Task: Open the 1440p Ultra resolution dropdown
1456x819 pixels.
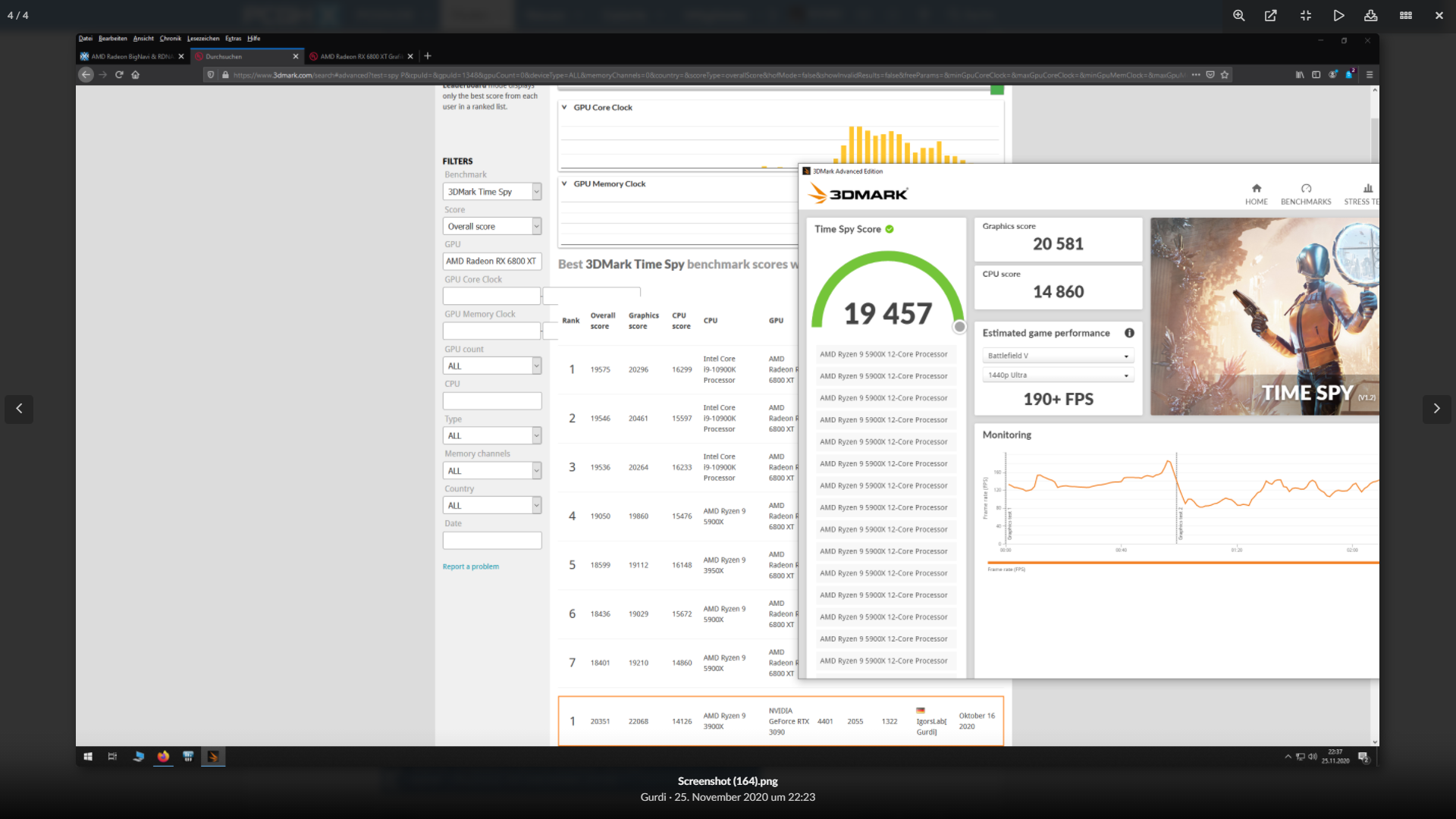Action: (x=1058, y=375)
